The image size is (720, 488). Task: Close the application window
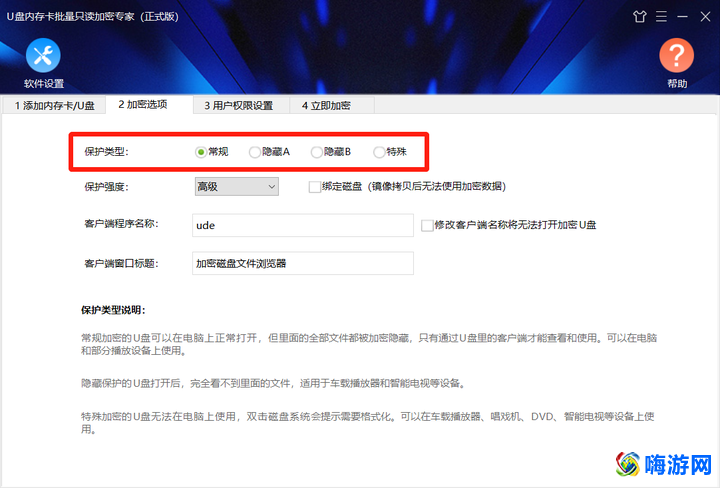(x=705, y=17)
